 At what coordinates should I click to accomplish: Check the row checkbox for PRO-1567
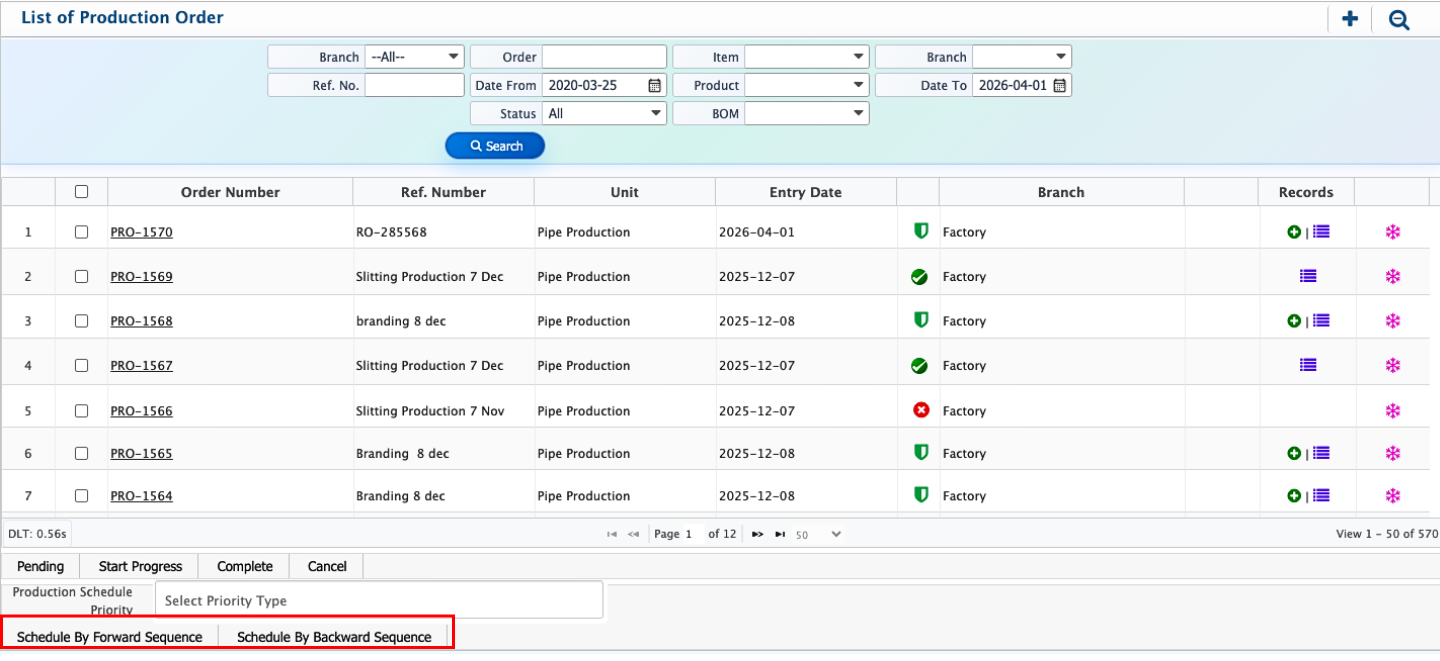pyautogui.click(x=82, y=366)
